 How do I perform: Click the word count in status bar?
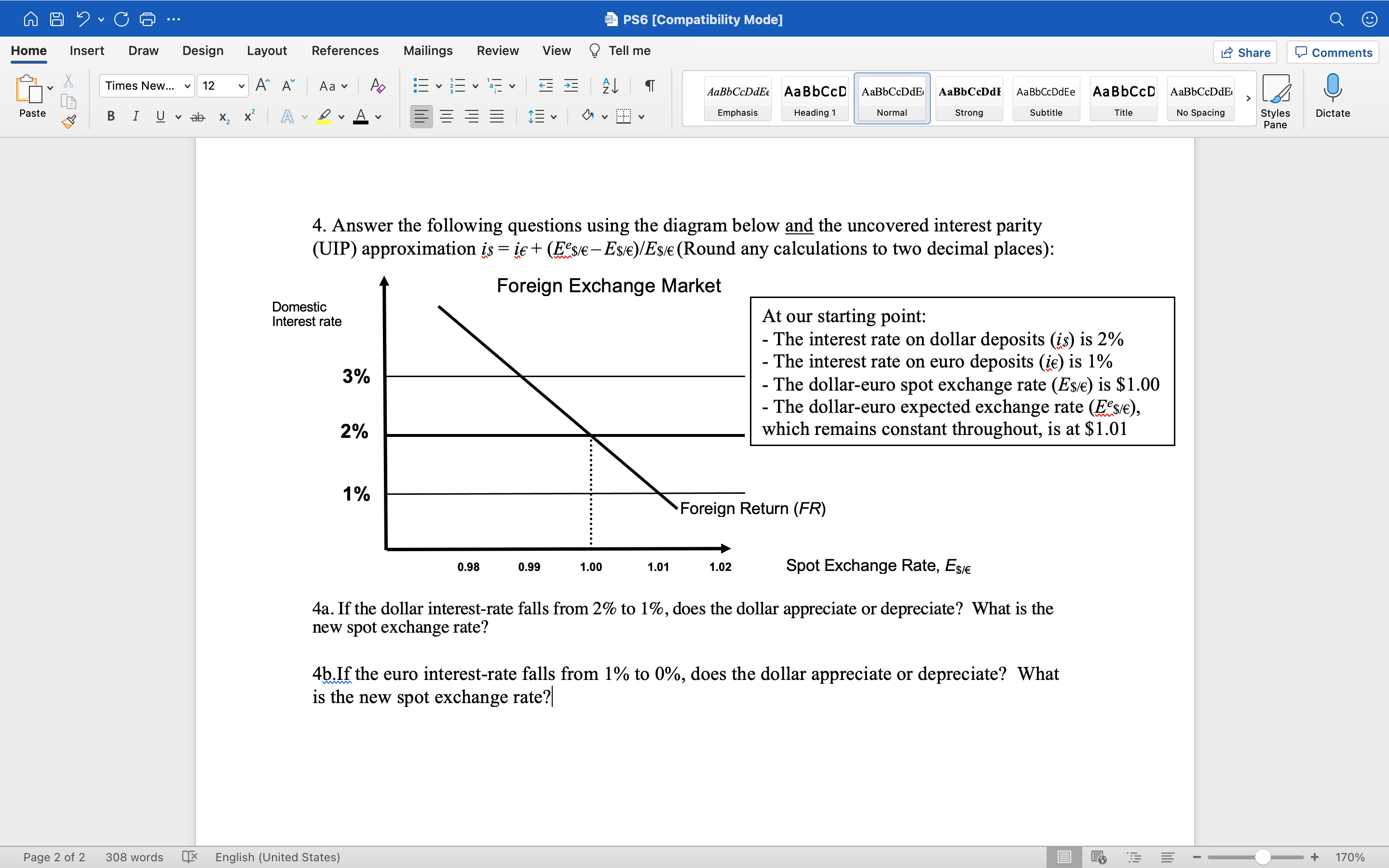134,857
